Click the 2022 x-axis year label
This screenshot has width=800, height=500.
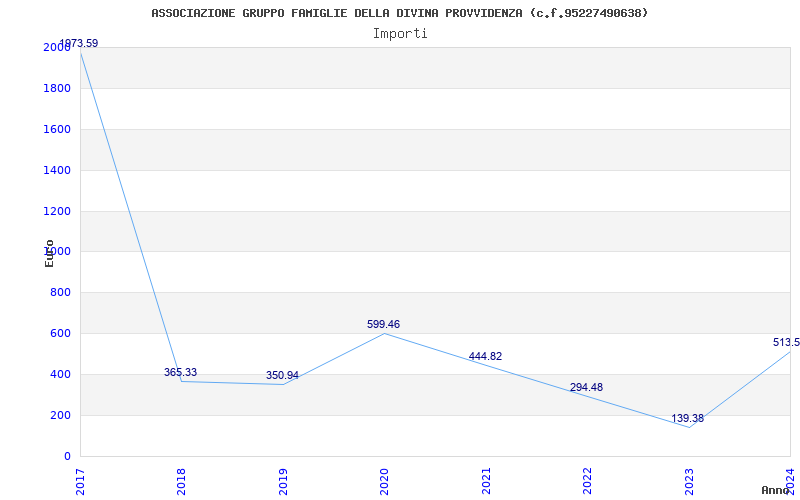click(587, 481)
